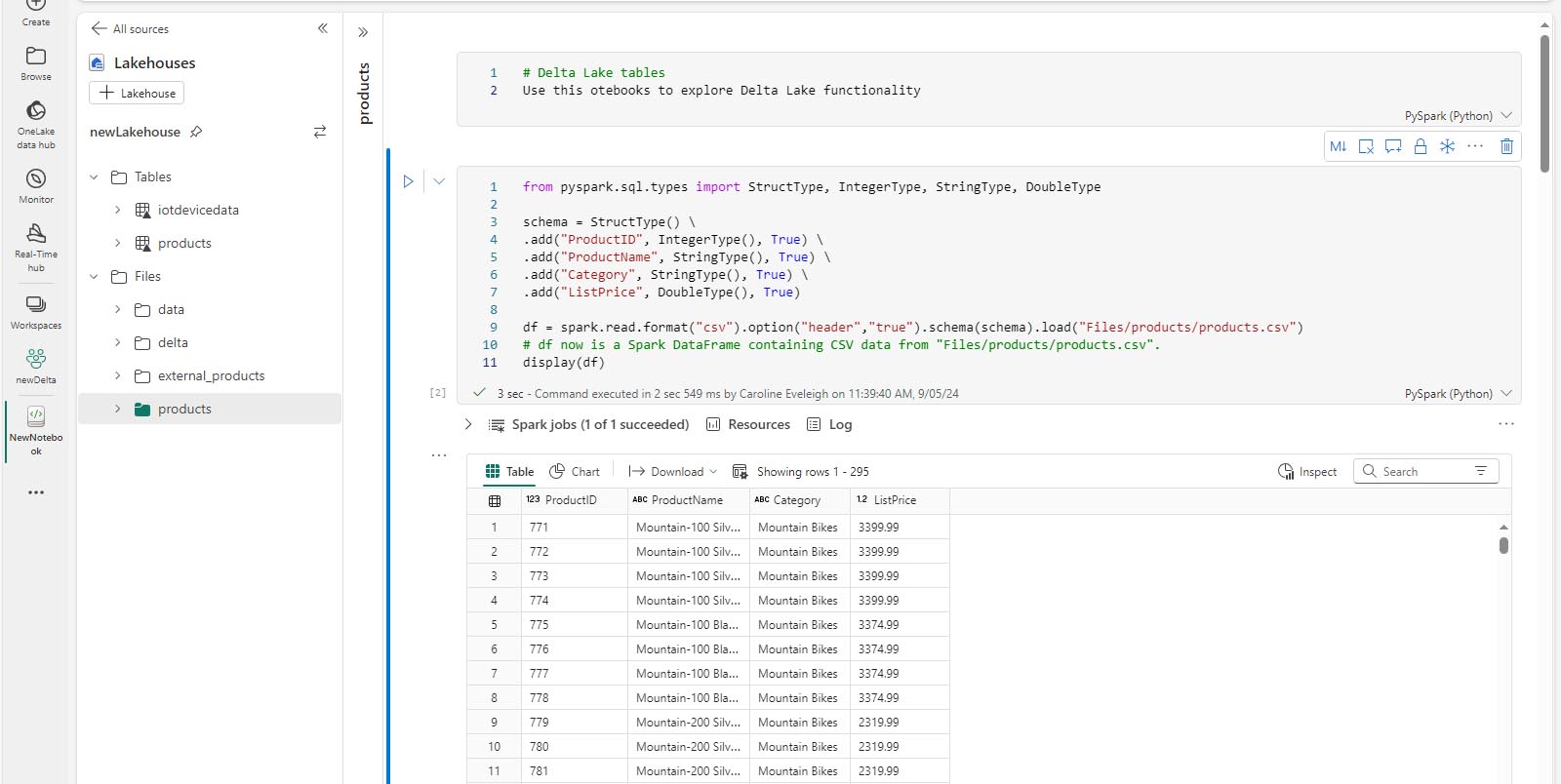Open OneLake data hub
Image resolution: width=1561 pixels, height=784 pixels.
[x=36, y=125]
